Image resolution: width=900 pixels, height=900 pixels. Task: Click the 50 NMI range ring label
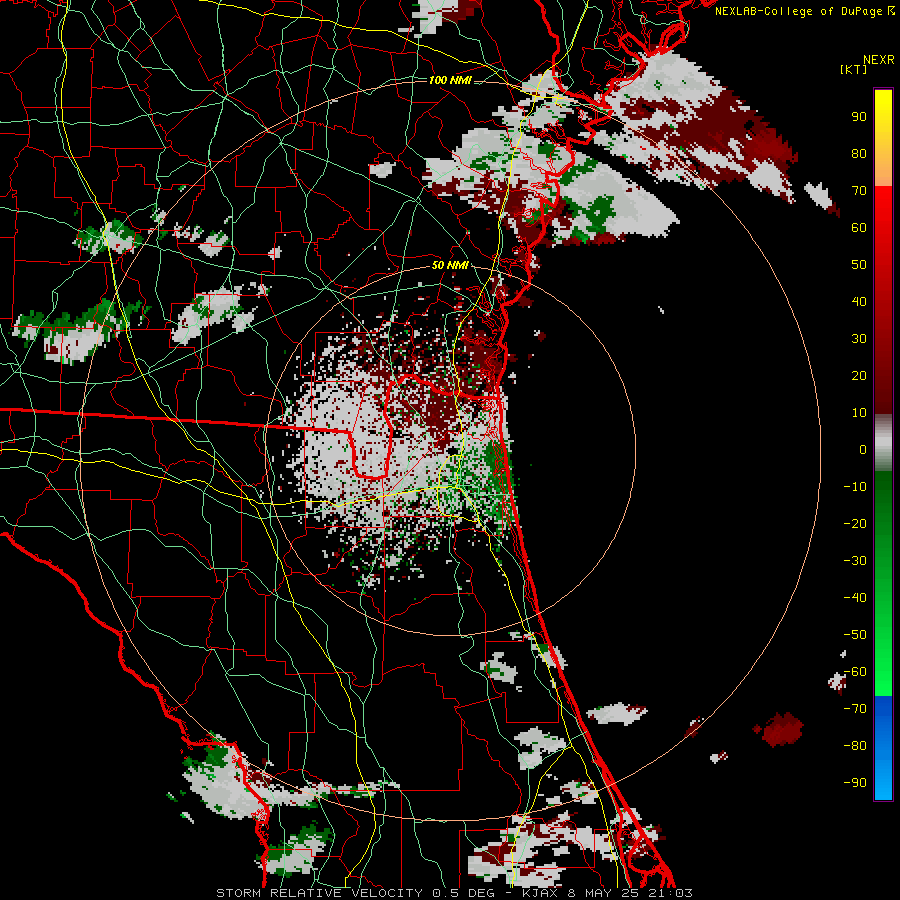(x=450, y=265)
